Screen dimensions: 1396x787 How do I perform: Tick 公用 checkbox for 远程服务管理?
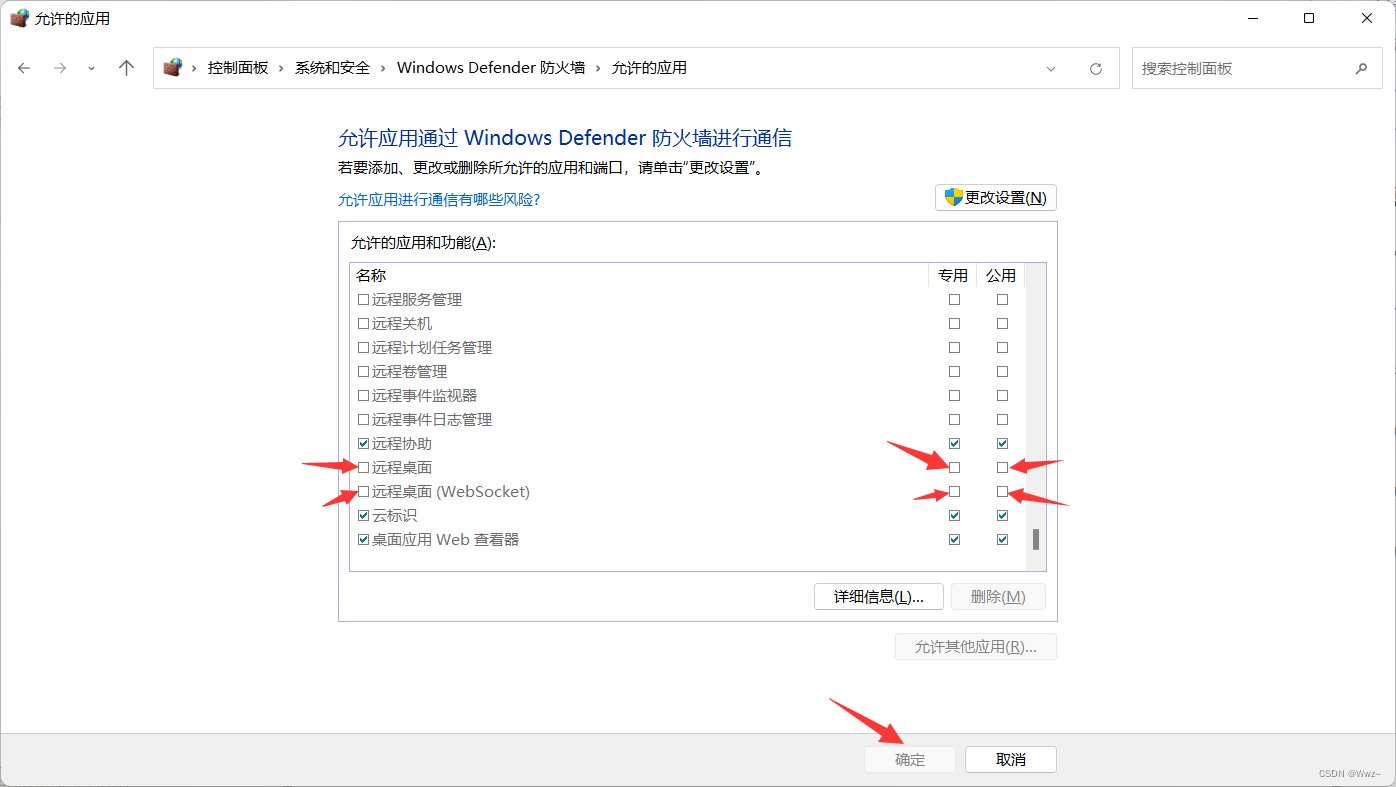(1002, 299)
